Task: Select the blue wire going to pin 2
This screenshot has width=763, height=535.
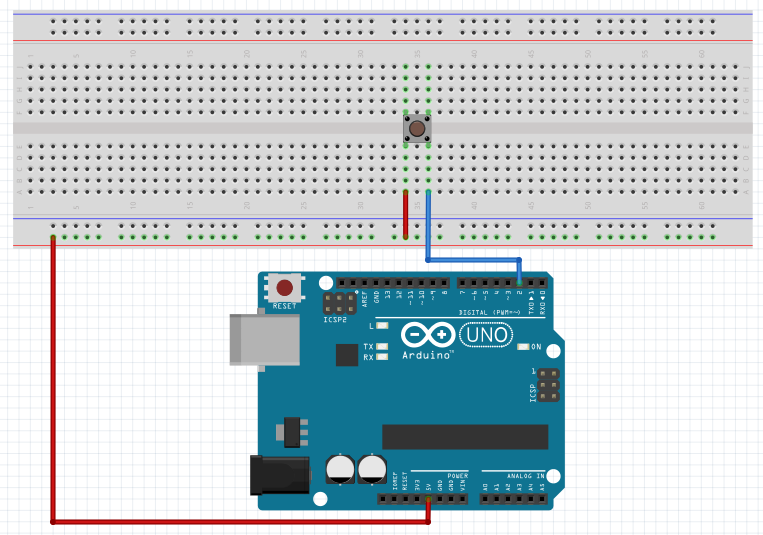Action: [428, 230]
